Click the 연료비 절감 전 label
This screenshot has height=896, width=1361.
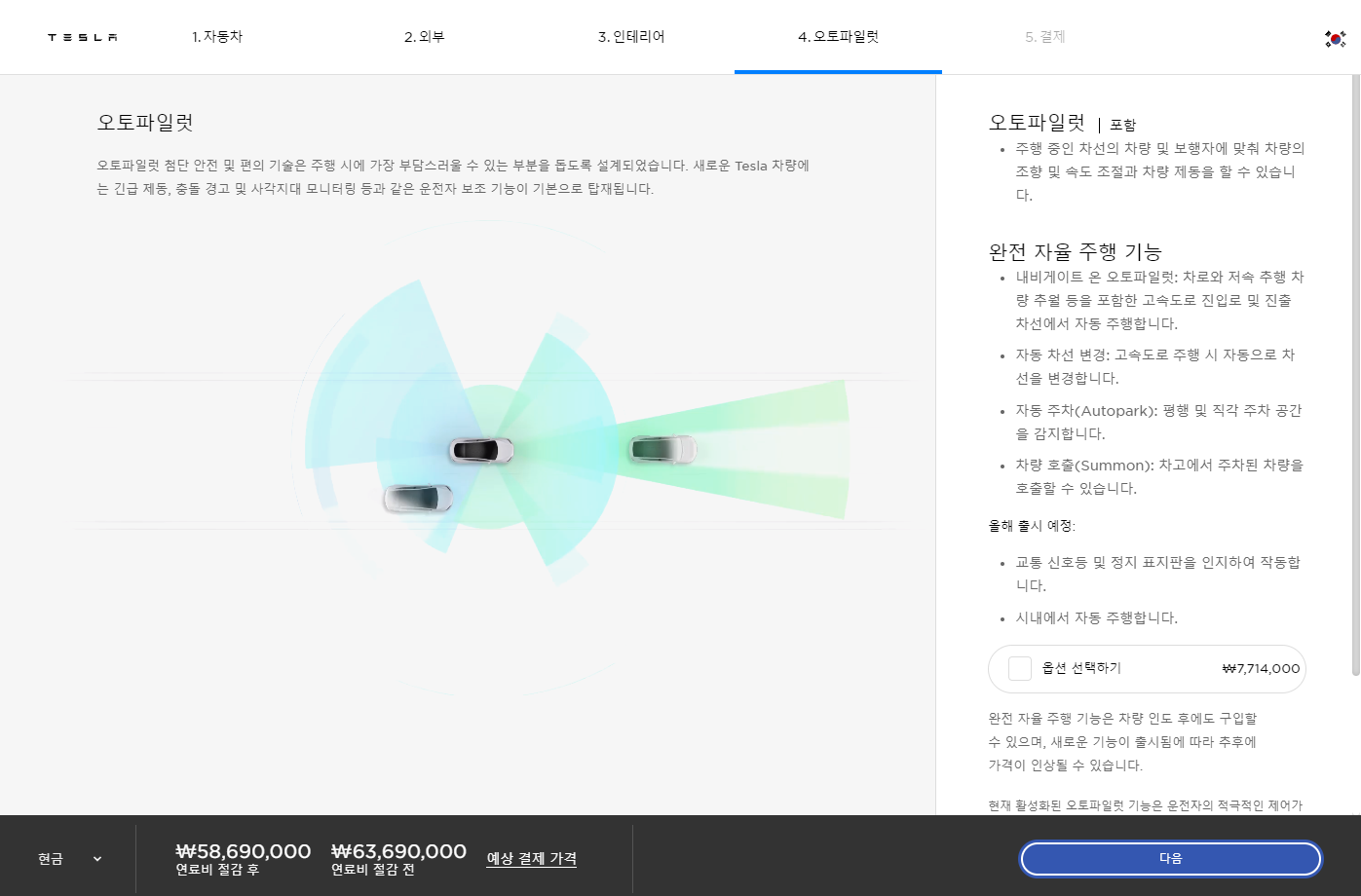(373, 870)
